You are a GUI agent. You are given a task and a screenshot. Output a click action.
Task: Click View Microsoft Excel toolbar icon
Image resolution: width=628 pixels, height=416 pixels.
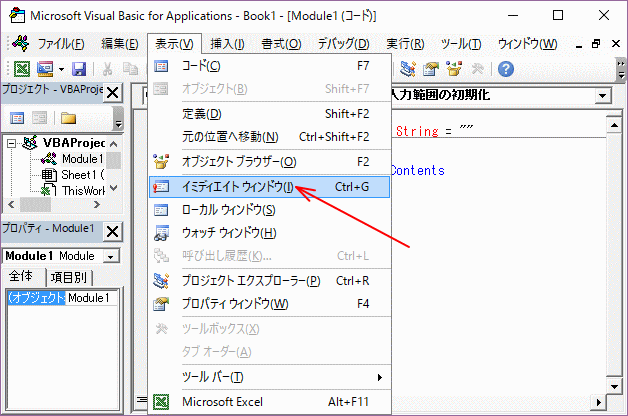[22, 69]
